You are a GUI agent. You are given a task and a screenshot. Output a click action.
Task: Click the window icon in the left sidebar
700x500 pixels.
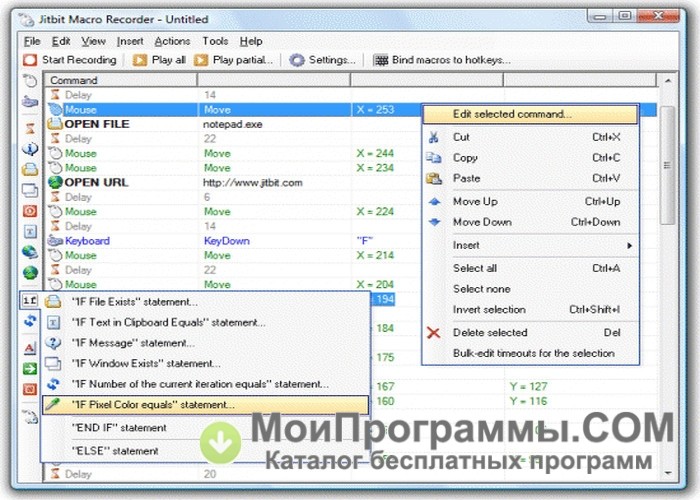(x=29, y=190)
